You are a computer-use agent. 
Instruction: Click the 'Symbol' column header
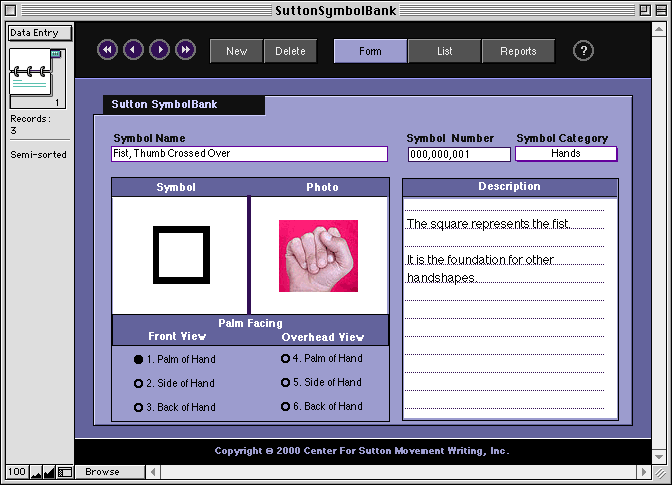click(176, 187)
